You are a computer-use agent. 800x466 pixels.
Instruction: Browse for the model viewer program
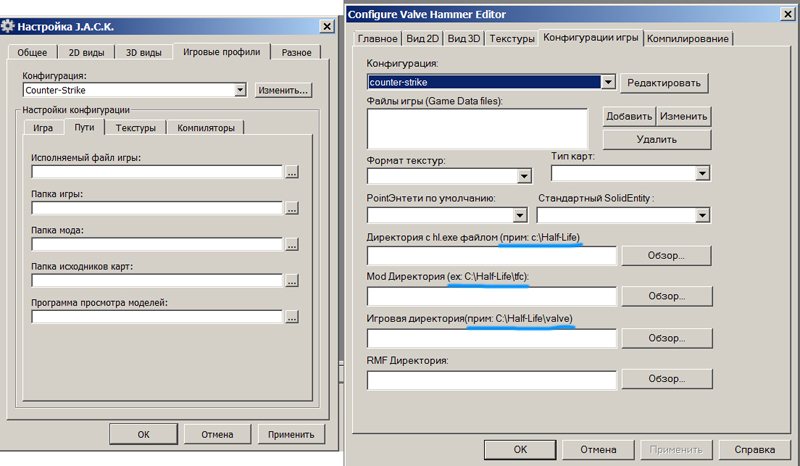pos(292,317)
